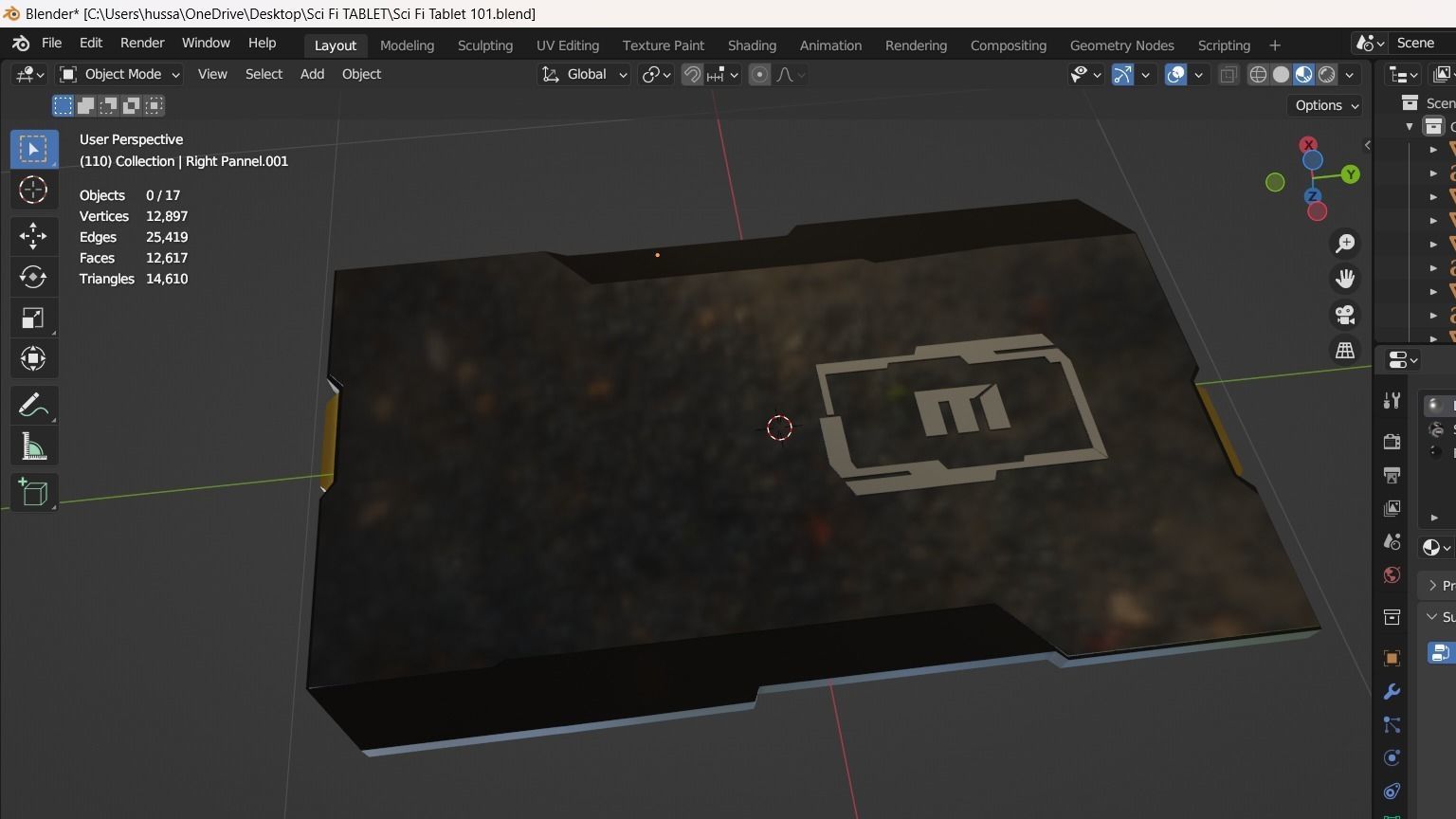
Task: Open the Render menu
Action: (142, 43)
